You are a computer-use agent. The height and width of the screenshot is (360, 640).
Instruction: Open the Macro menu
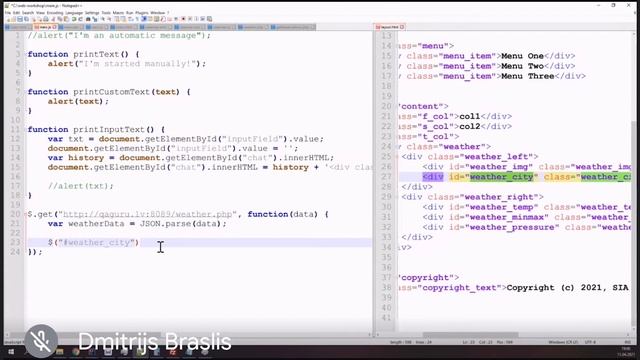(x=118, y=13)
